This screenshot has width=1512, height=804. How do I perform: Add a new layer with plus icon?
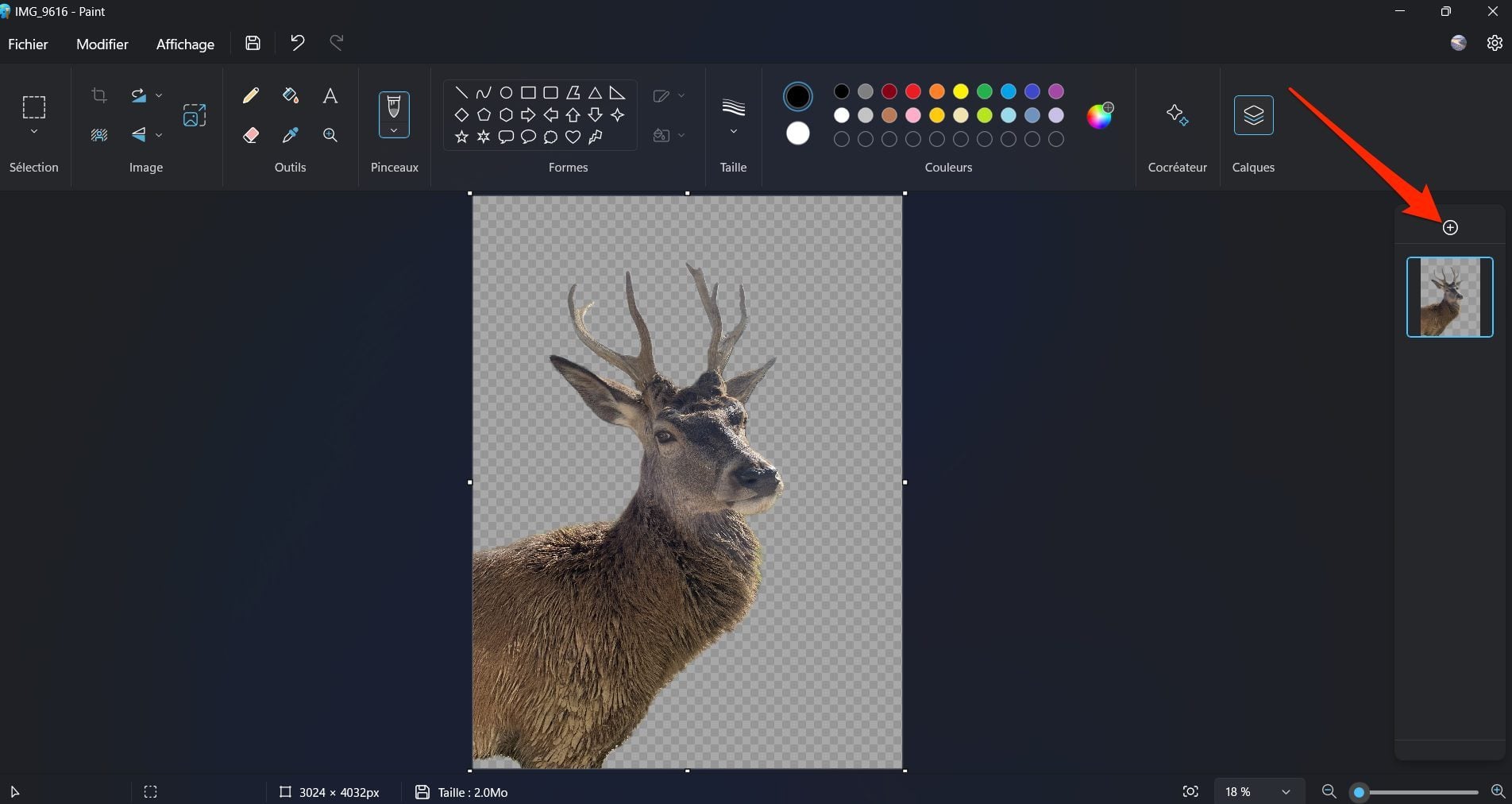coord(1450,228)
